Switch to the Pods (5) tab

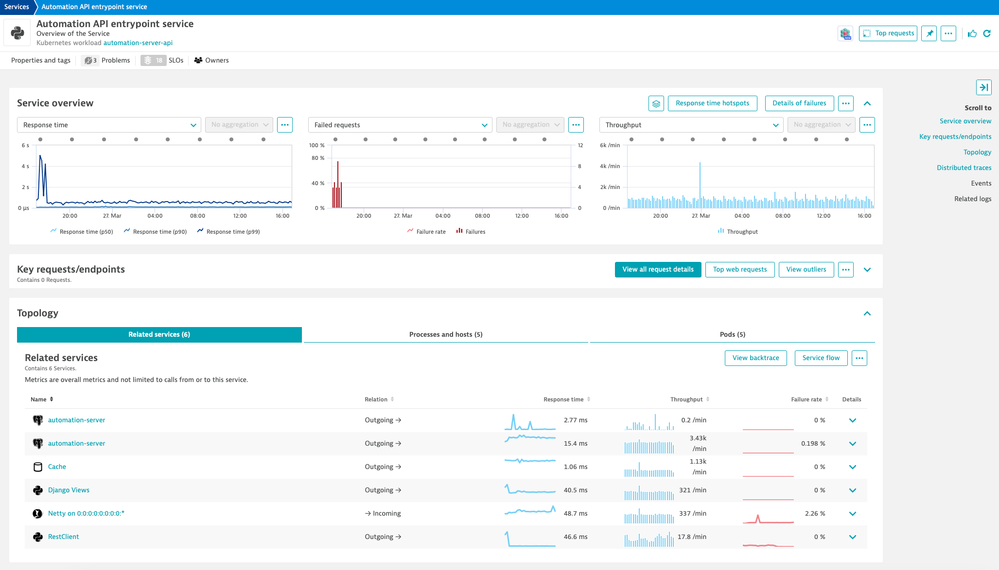coord(732,334)
